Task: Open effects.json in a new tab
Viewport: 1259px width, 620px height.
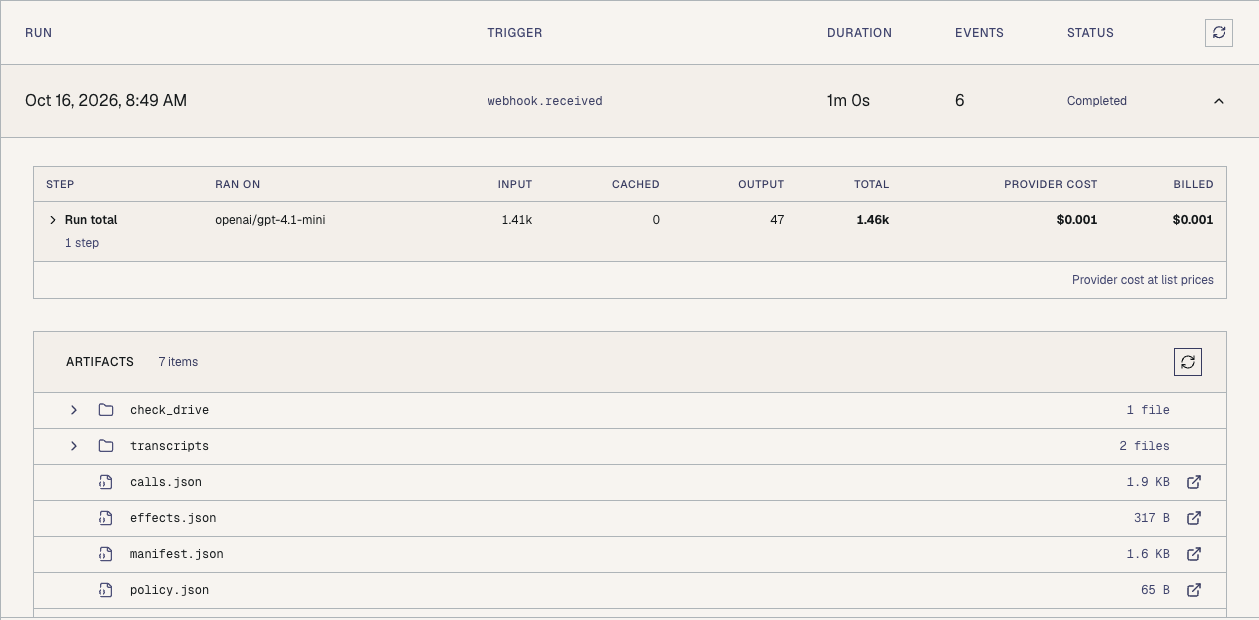Action: (1193, 518)
